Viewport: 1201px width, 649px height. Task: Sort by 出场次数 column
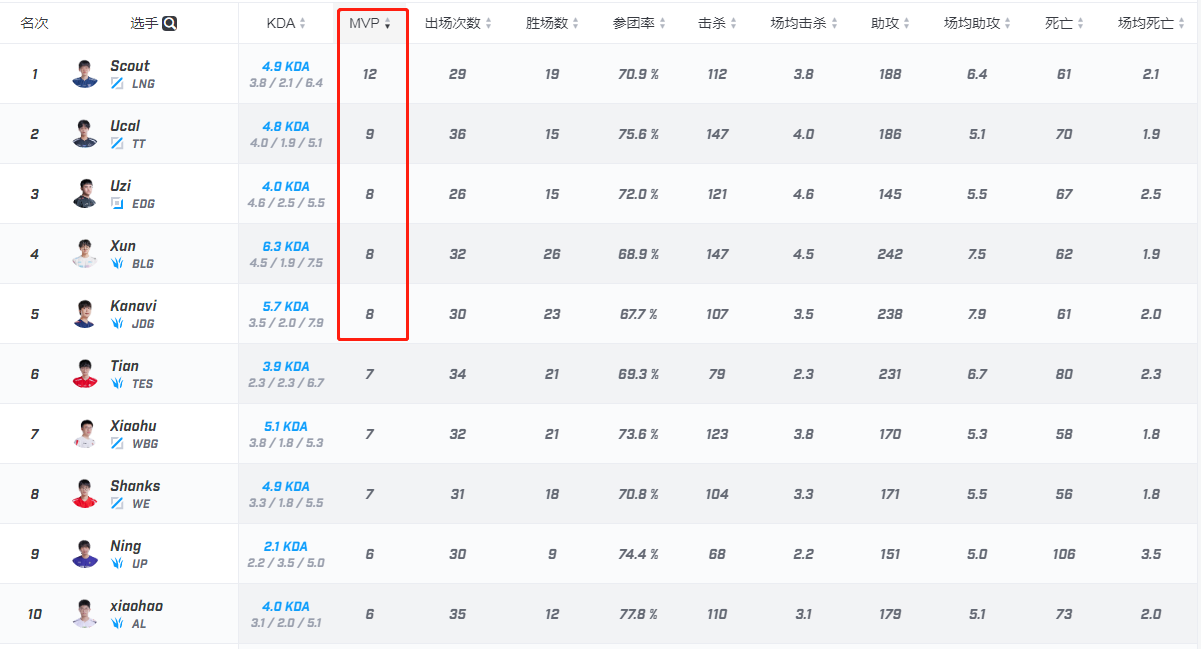(457, 23)
